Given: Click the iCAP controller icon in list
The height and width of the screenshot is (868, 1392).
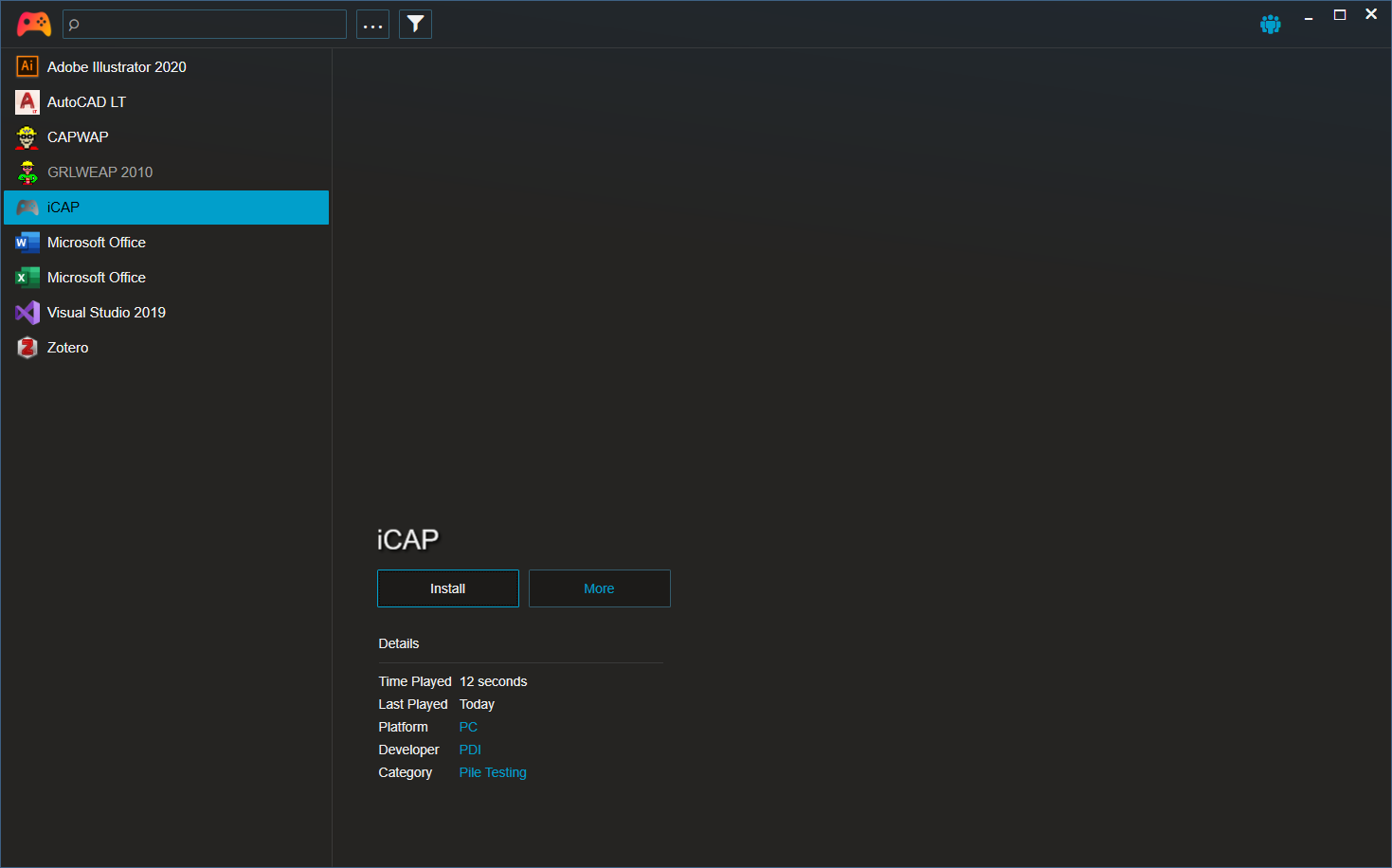Looking at the screenshot, I should click(27, 207).
